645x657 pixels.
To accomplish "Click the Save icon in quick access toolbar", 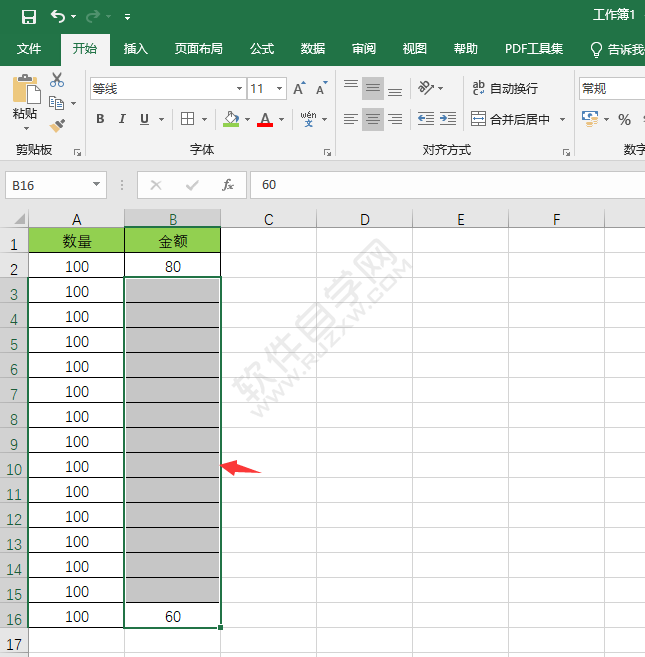I will tap(28, 17).
